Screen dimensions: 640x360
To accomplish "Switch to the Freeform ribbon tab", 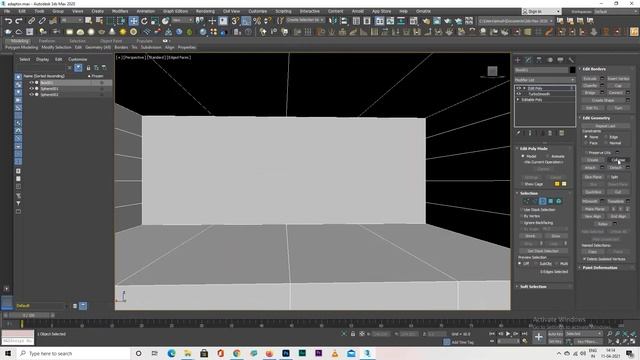I will click(x=47, y=41).
